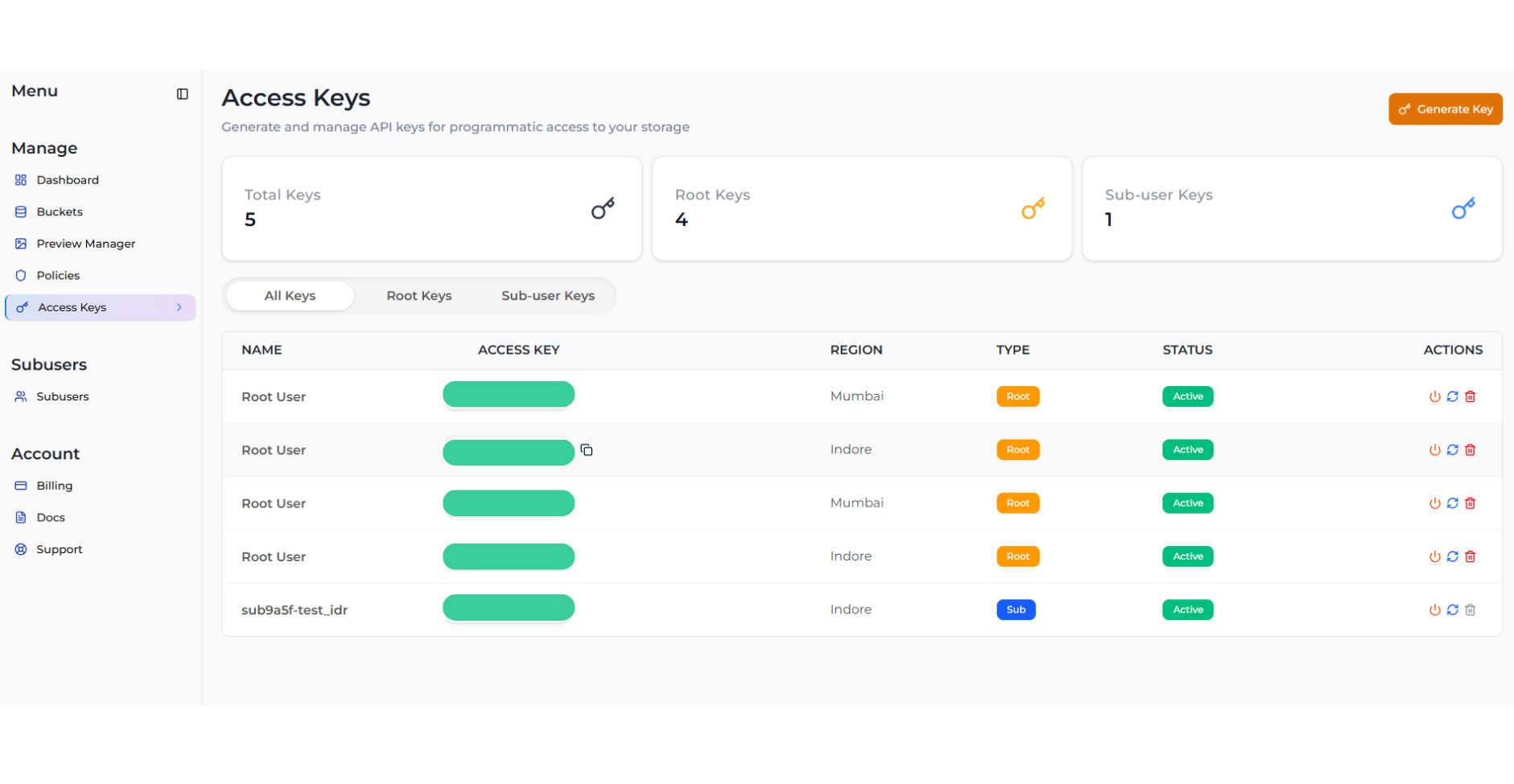Click the blue Sub type badge
Screen dimensions: 1514x784
click(x=1016, y=610)
